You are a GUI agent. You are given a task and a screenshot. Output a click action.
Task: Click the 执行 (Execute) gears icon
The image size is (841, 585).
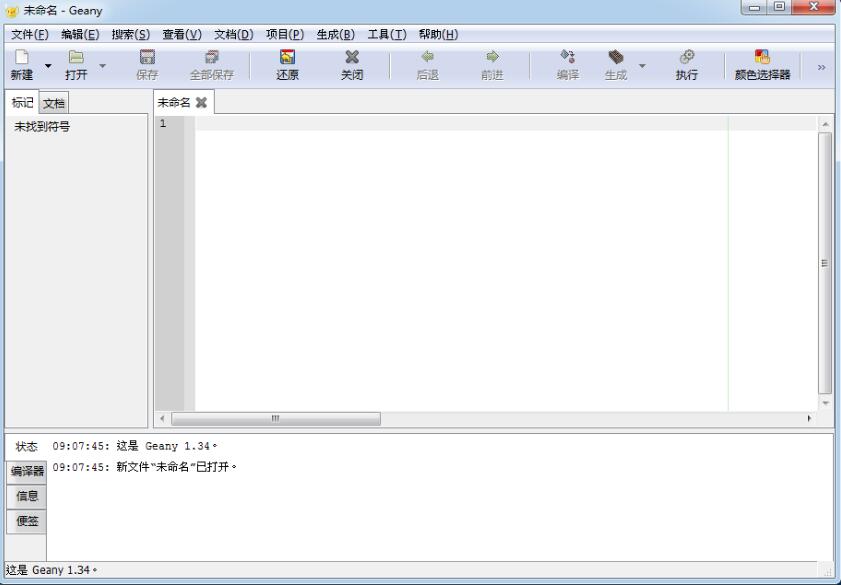pos(687,56)
